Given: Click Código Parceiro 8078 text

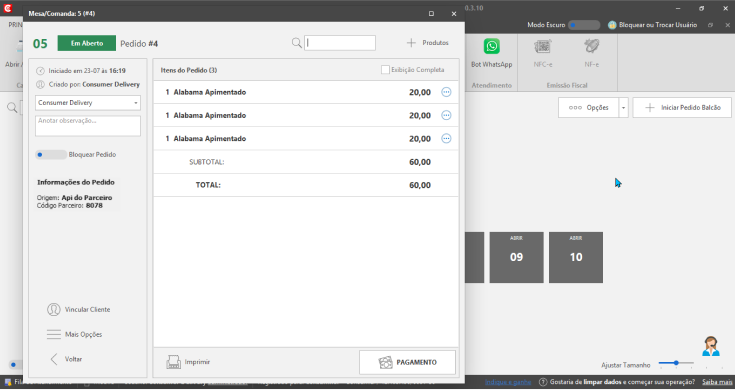Looking at the screenshot, I should [x=69, y=205].
